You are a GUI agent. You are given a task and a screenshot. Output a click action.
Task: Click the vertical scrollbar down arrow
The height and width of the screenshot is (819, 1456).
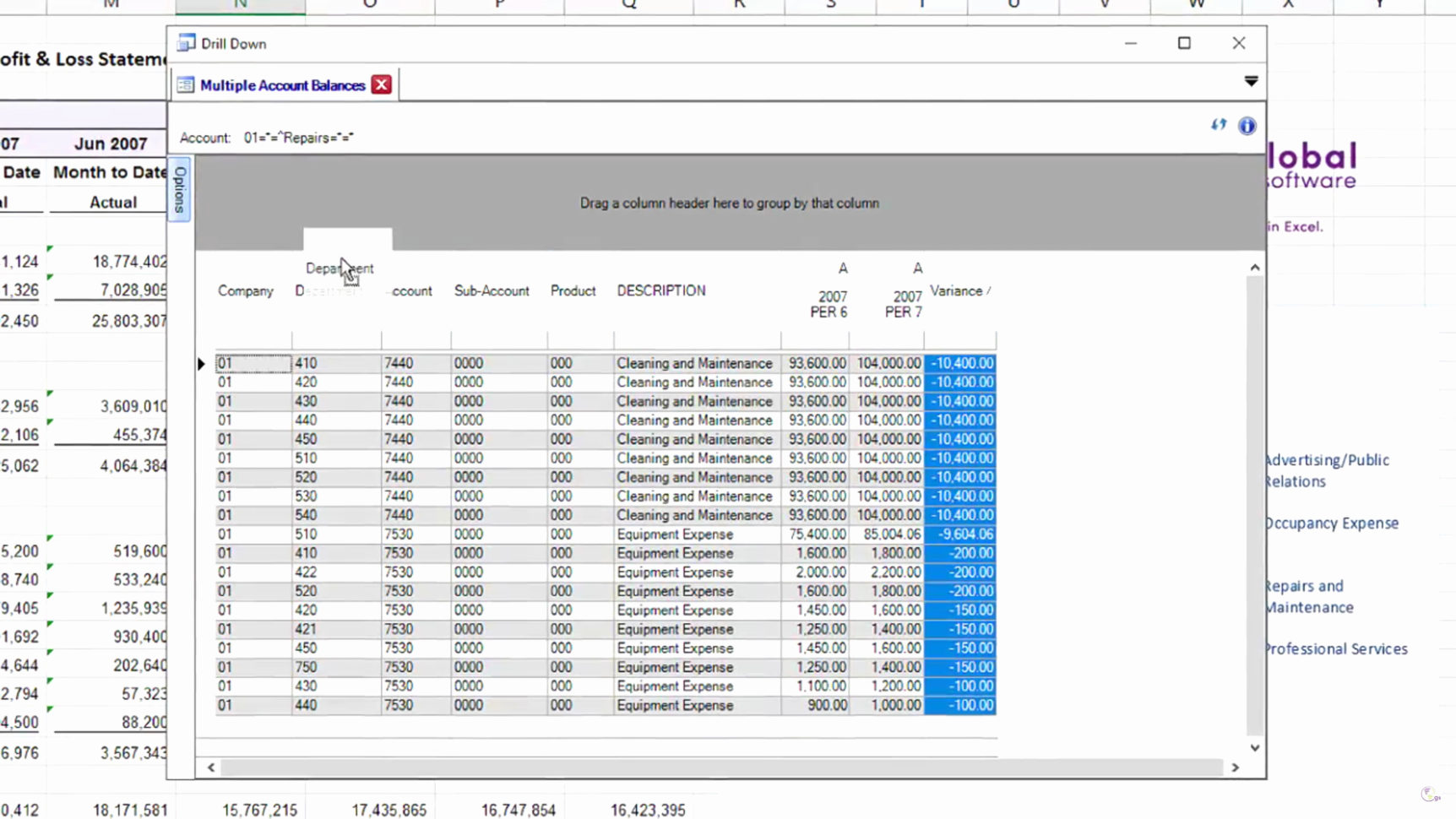click(x=1255, y=747)
